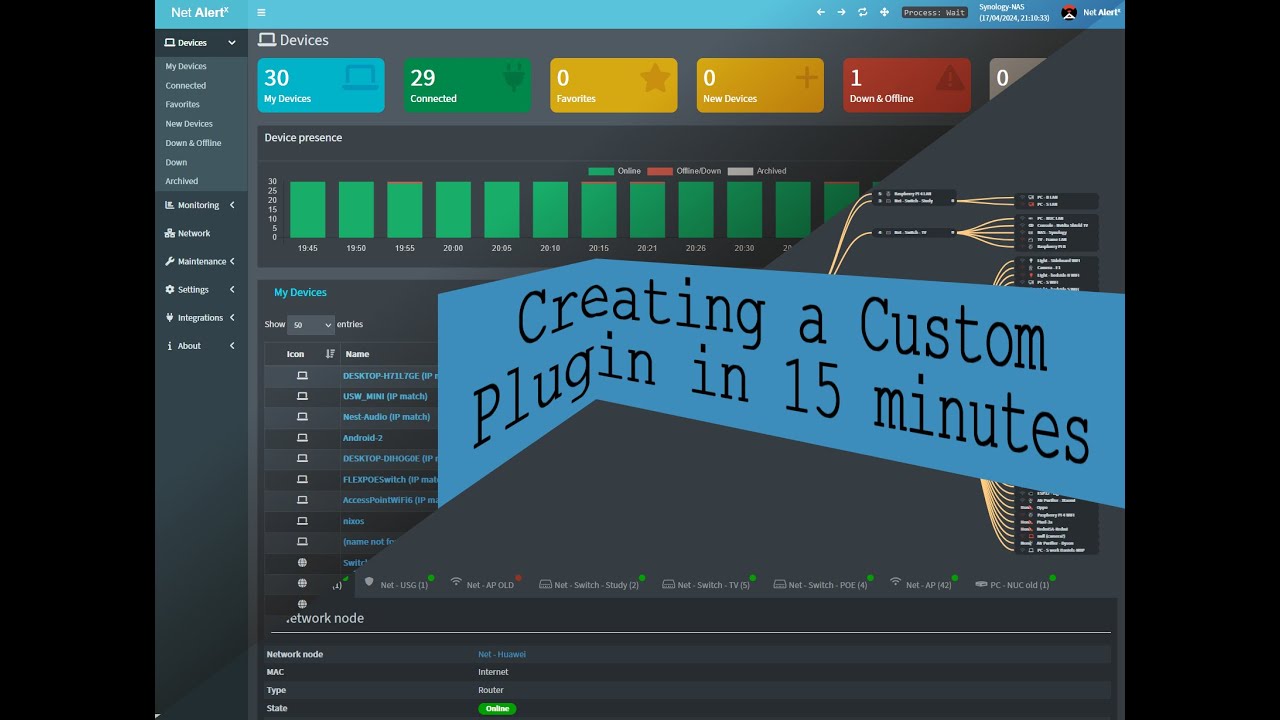Click laptop icon in DESKTOP-H71L7GE row

(302, 376)
